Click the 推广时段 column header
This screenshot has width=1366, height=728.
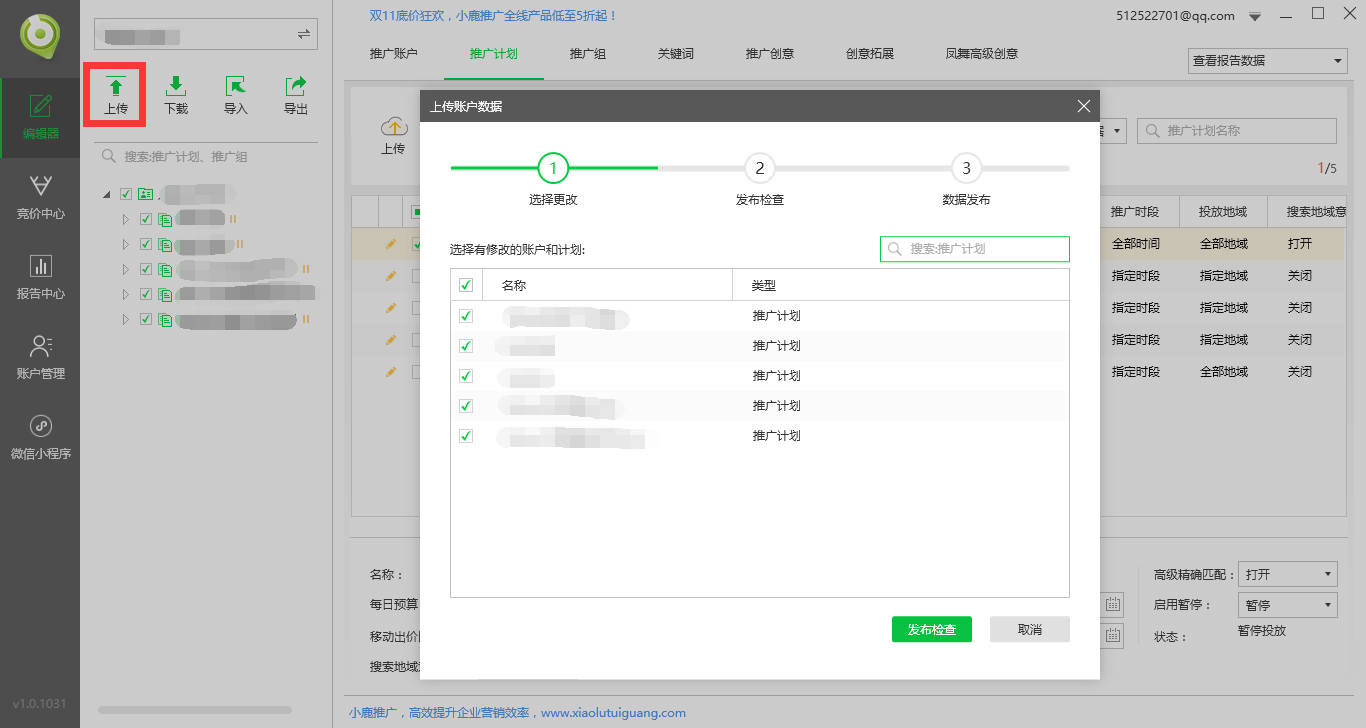tap(1135, 212)
